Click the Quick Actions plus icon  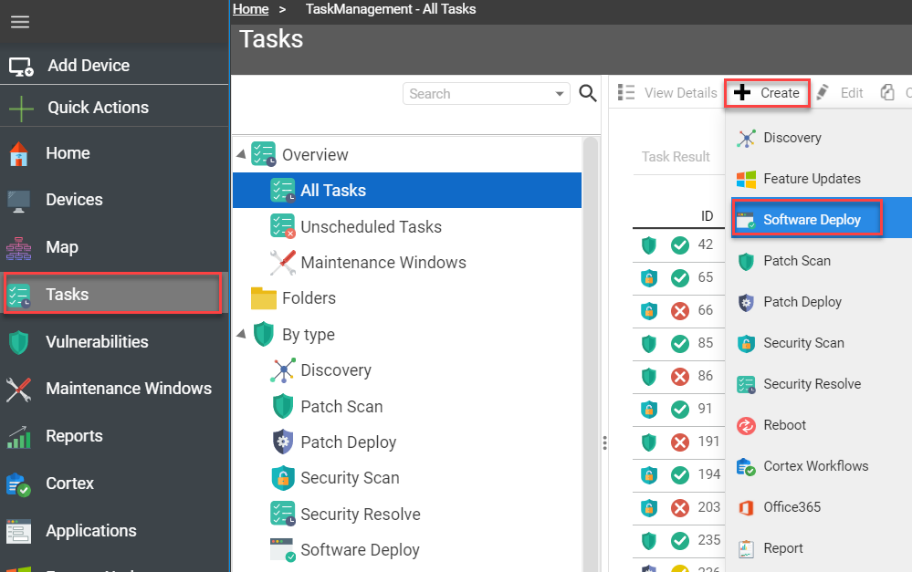point(21,108)
